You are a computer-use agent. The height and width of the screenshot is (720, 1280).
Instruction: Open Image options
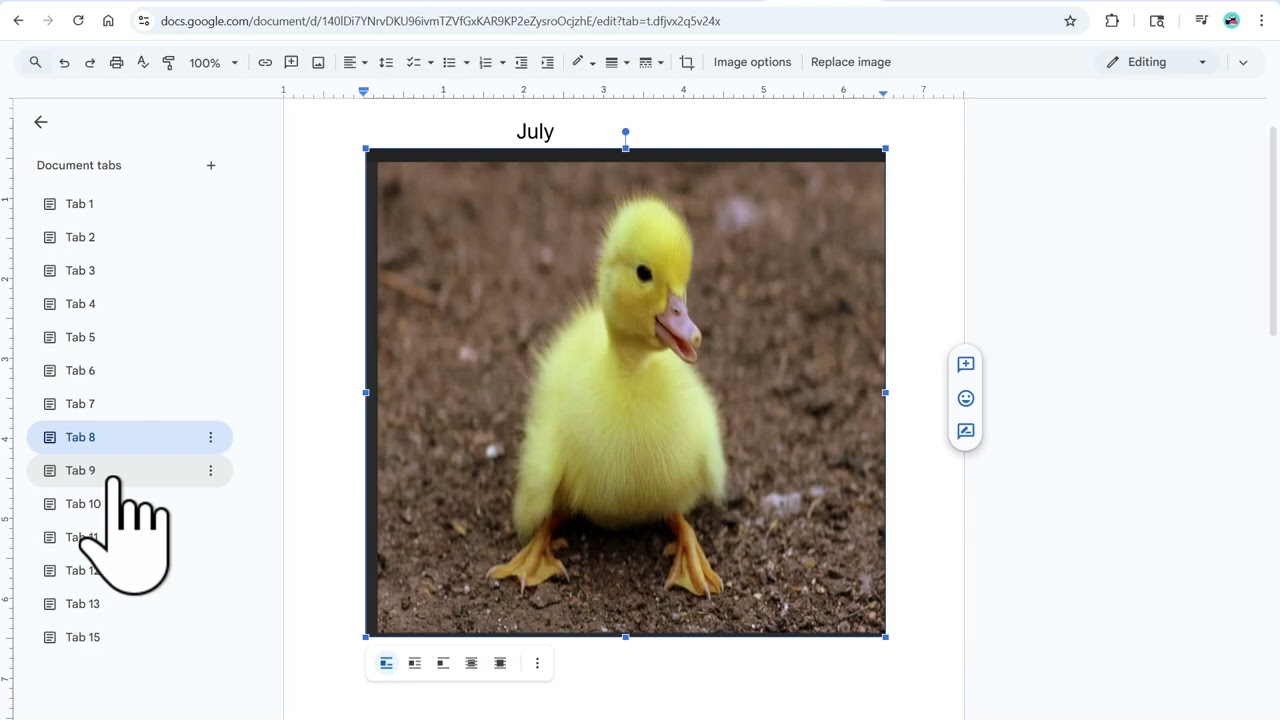click(x=752, y=62)
